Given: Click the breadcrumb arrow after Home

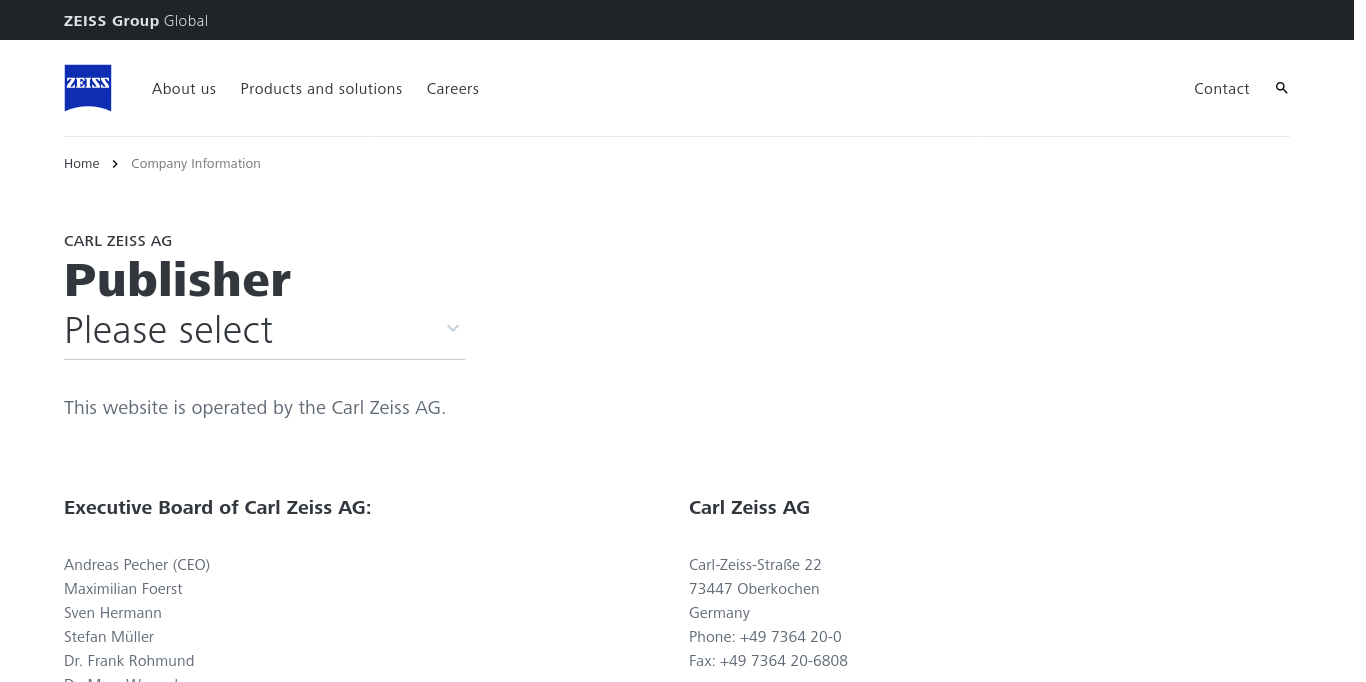Looking at the screenshot, I should [x=115, y=164].
